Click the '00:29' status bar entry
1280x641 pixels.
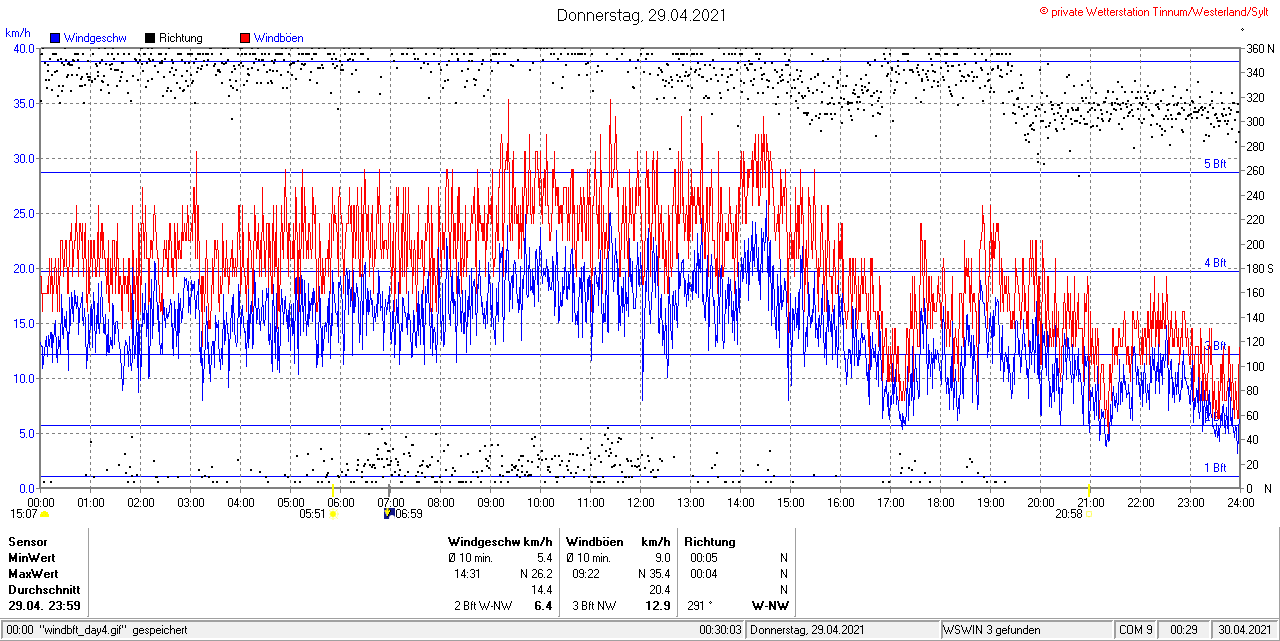(1184, 630)
